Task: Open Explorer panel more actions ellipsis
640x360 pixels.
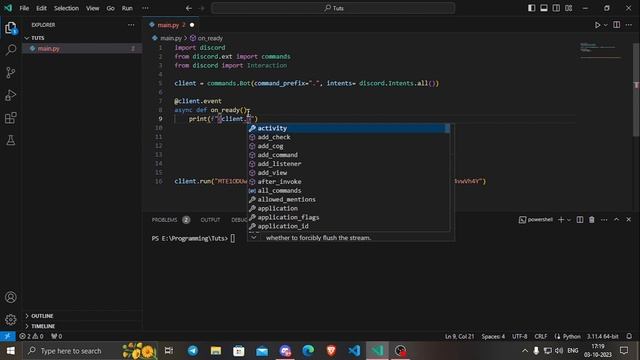Action: 131,25
